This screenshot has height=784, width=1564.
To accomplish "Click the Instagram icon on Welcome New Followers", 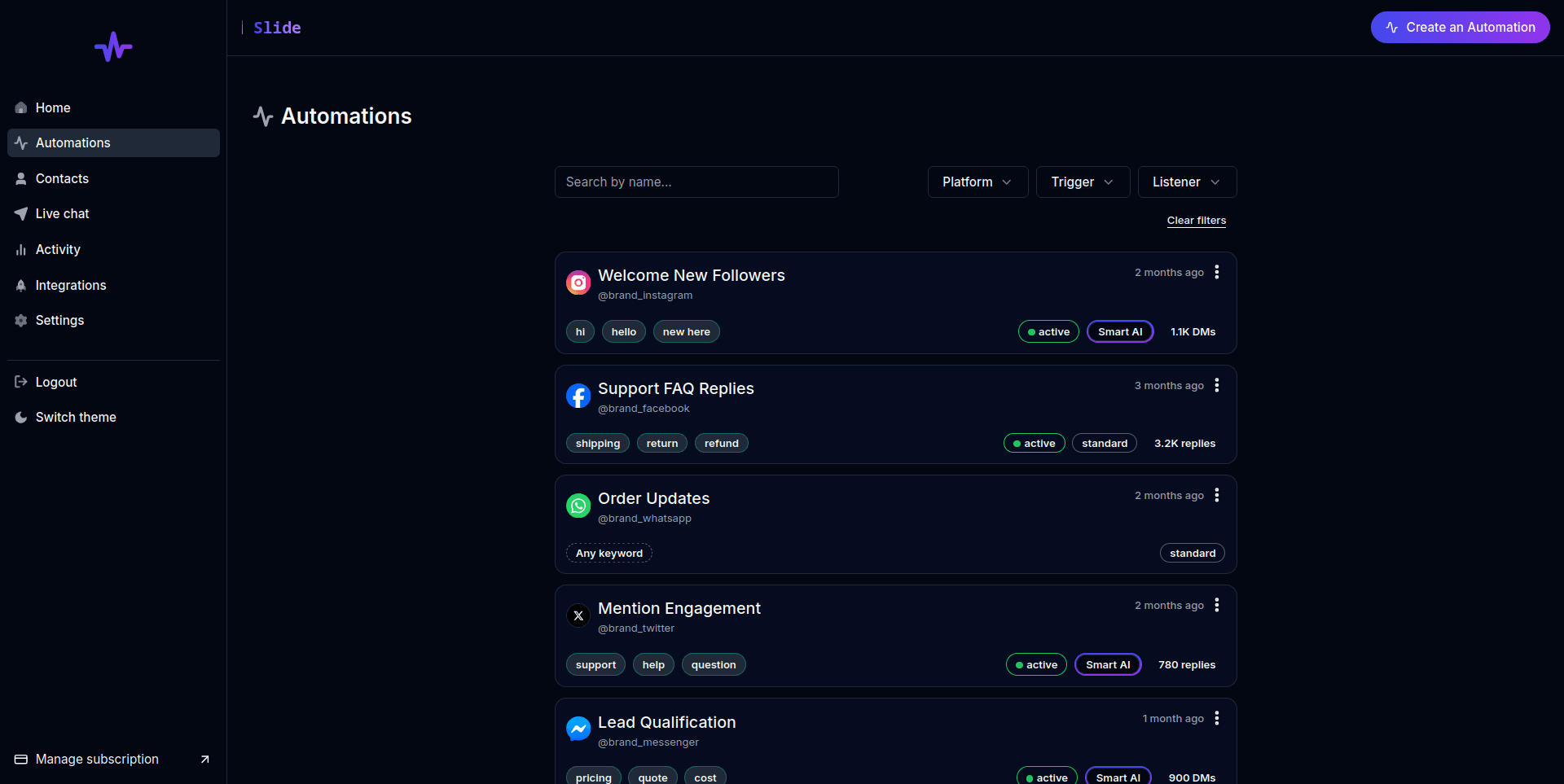I will pos(578,283).
